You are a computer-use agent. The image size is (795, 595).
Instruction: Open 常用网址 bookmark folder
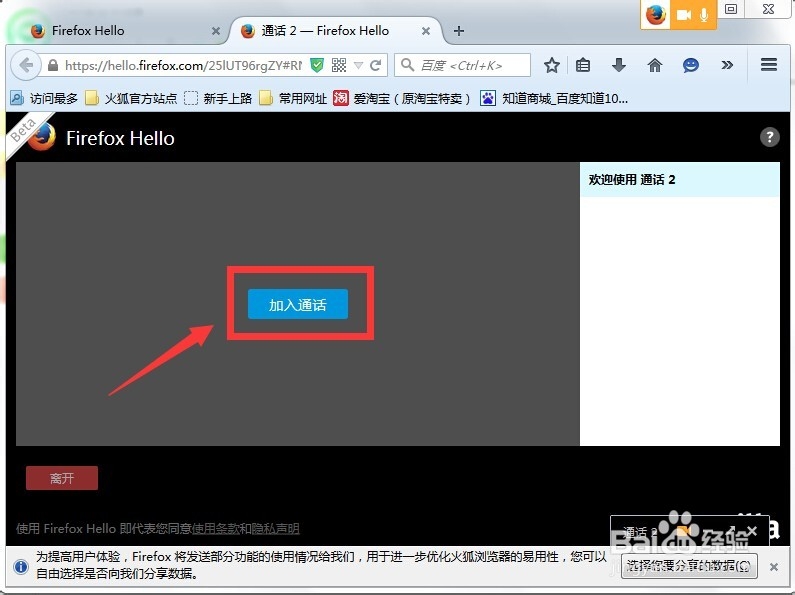point(293,98)
